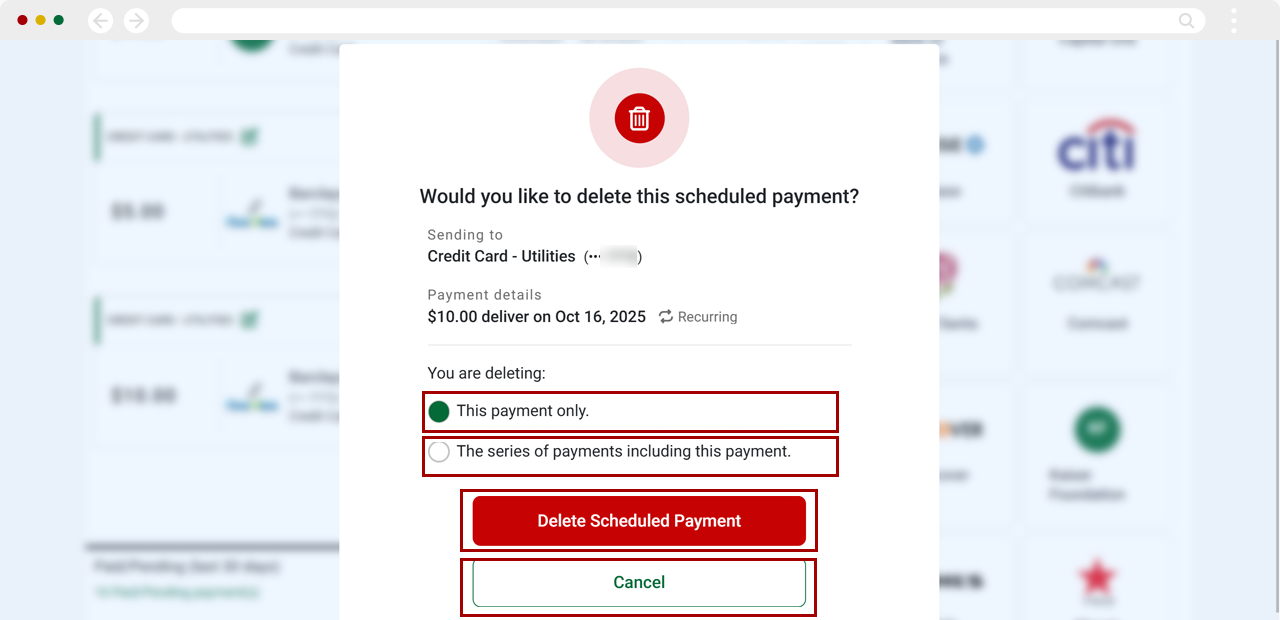Click the search icon in the address bar
Viewport: 1280px width, 620px height.
tap(1185, 20)
